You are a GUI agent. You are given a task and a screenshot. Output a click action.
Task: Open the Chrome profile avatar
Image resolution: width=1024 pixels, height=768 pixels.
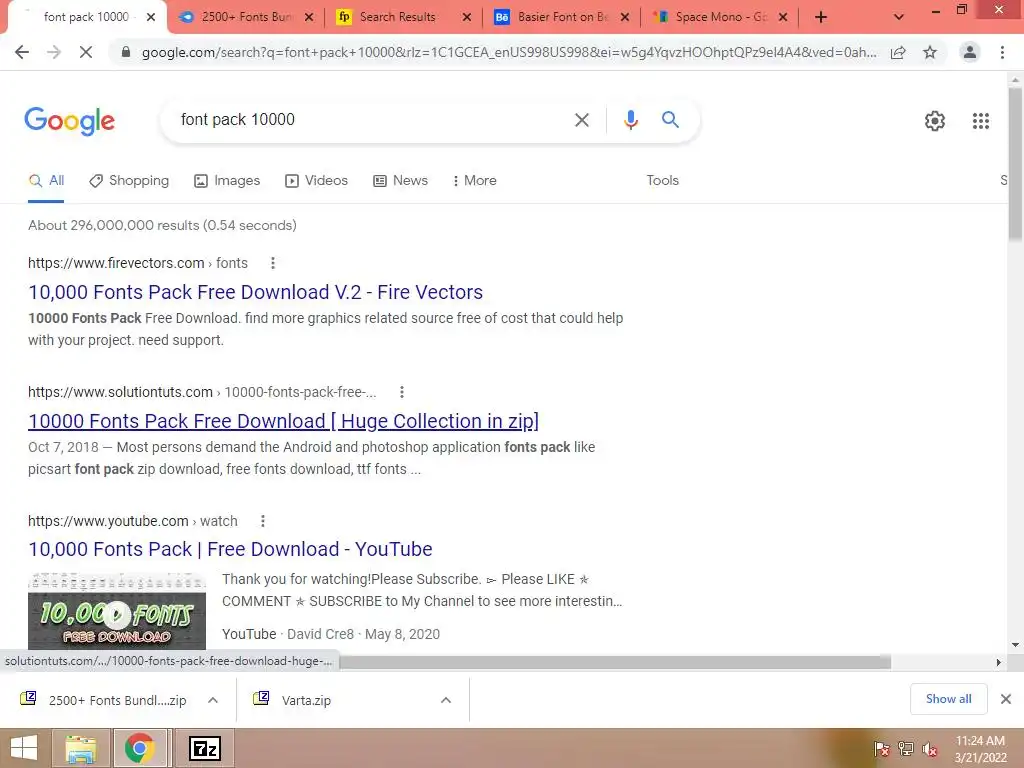tap(970, 52)
